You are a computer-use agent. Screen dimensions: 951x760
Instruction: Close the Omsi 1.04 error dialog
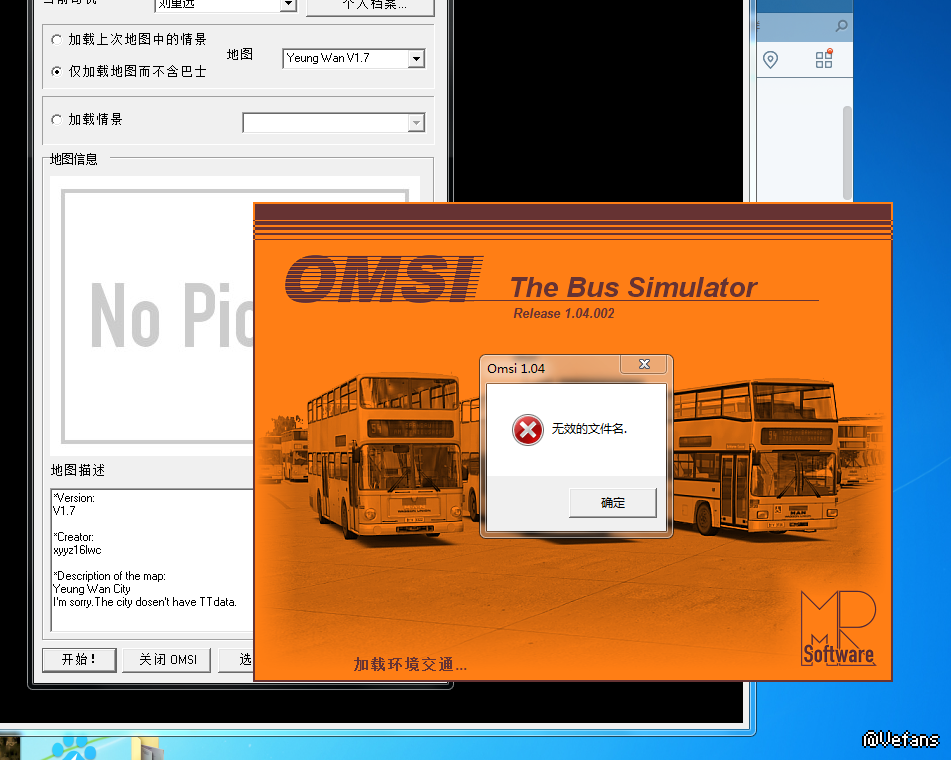[x=644, y=364]
